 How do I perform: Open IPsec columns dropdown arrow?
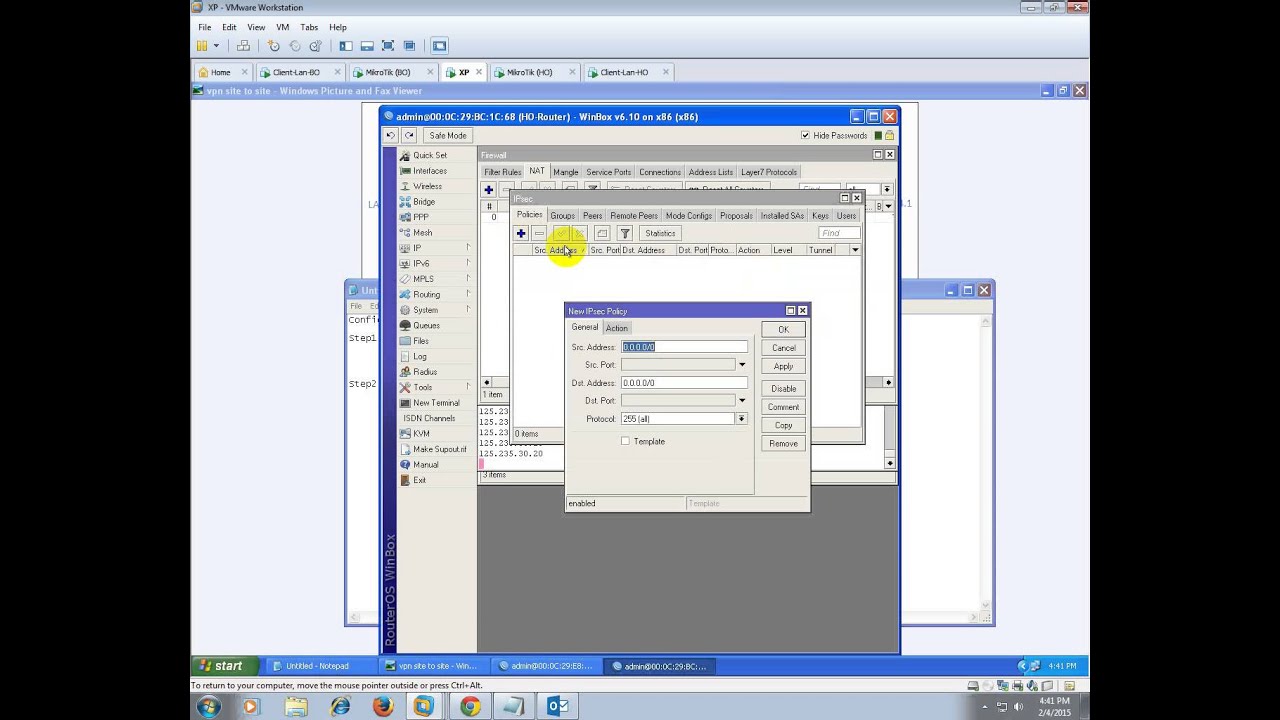click(854, 250)
